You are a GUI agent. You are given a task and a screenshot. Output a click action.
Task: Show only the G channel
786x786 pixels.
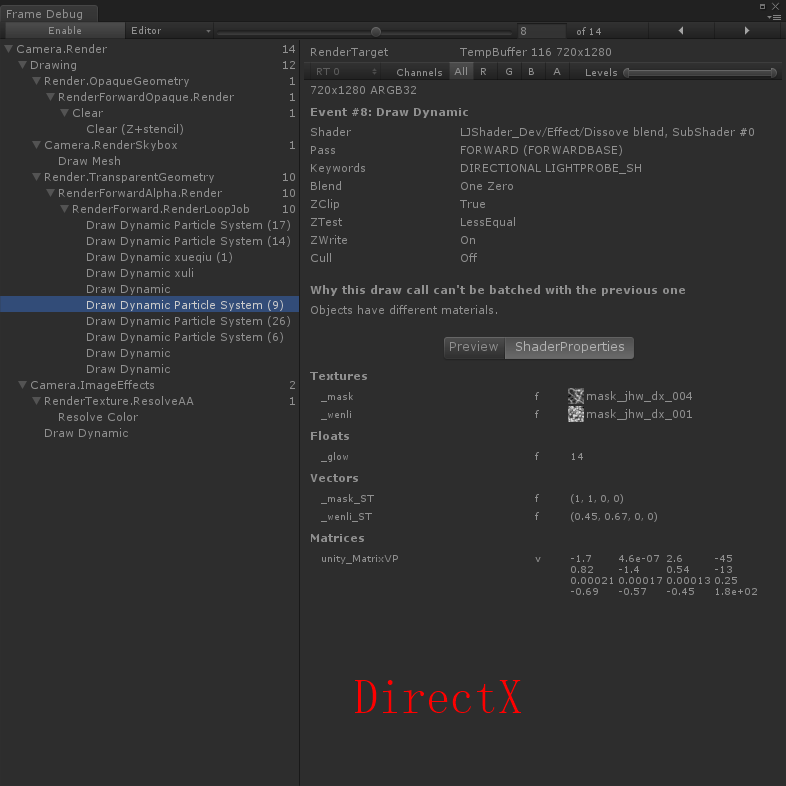(509, 72)
